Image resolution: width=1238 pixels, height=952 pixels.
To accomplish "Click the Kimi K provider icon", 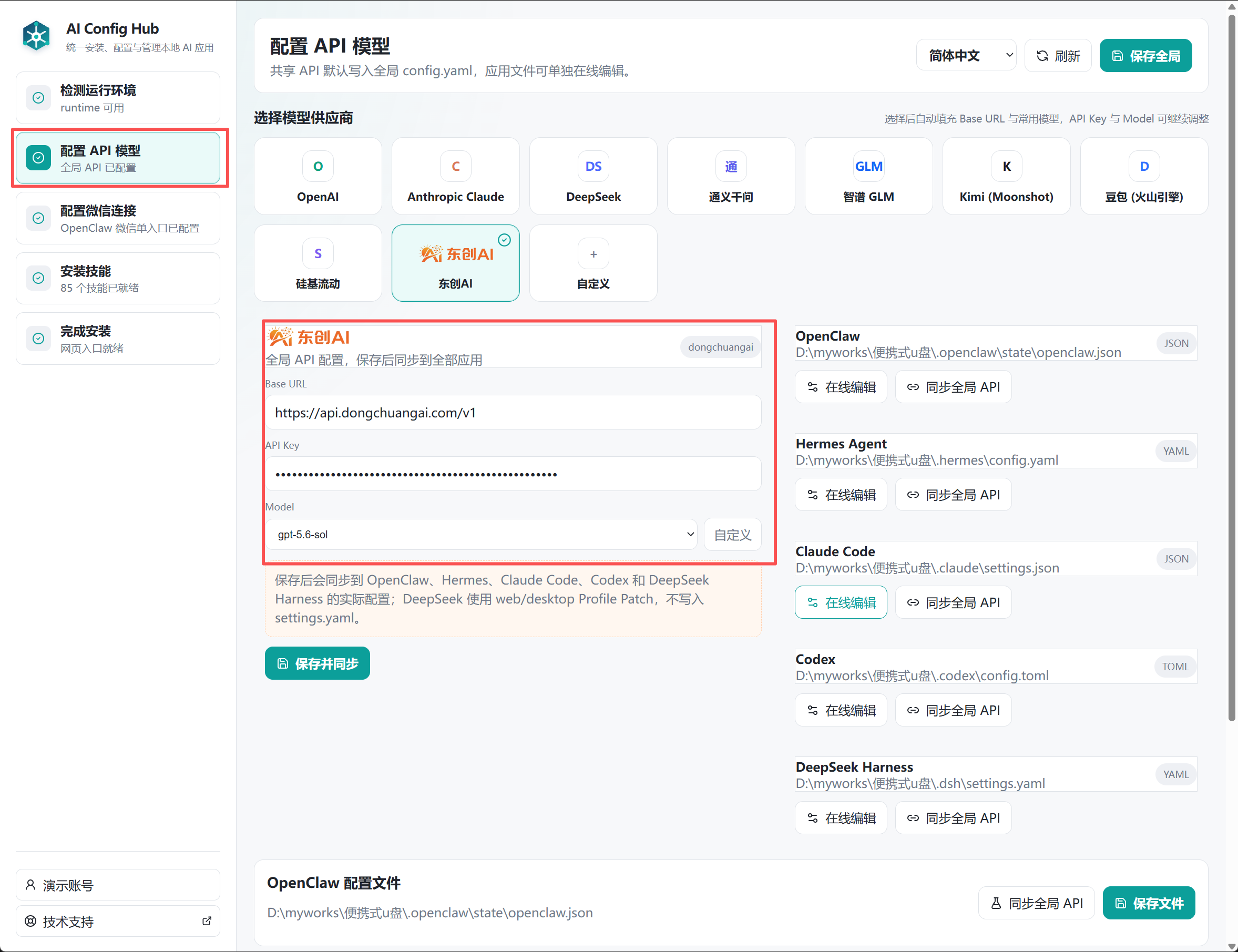I will click(1006, 166).
